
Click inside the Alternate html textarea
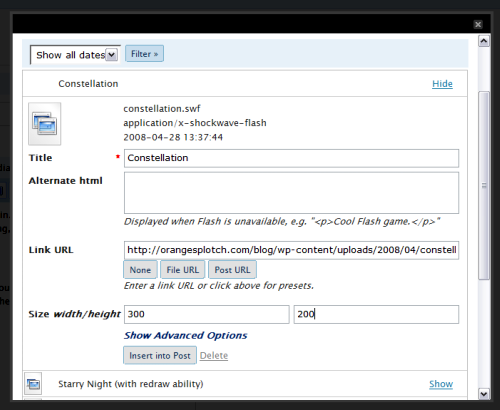coord(291,193)
